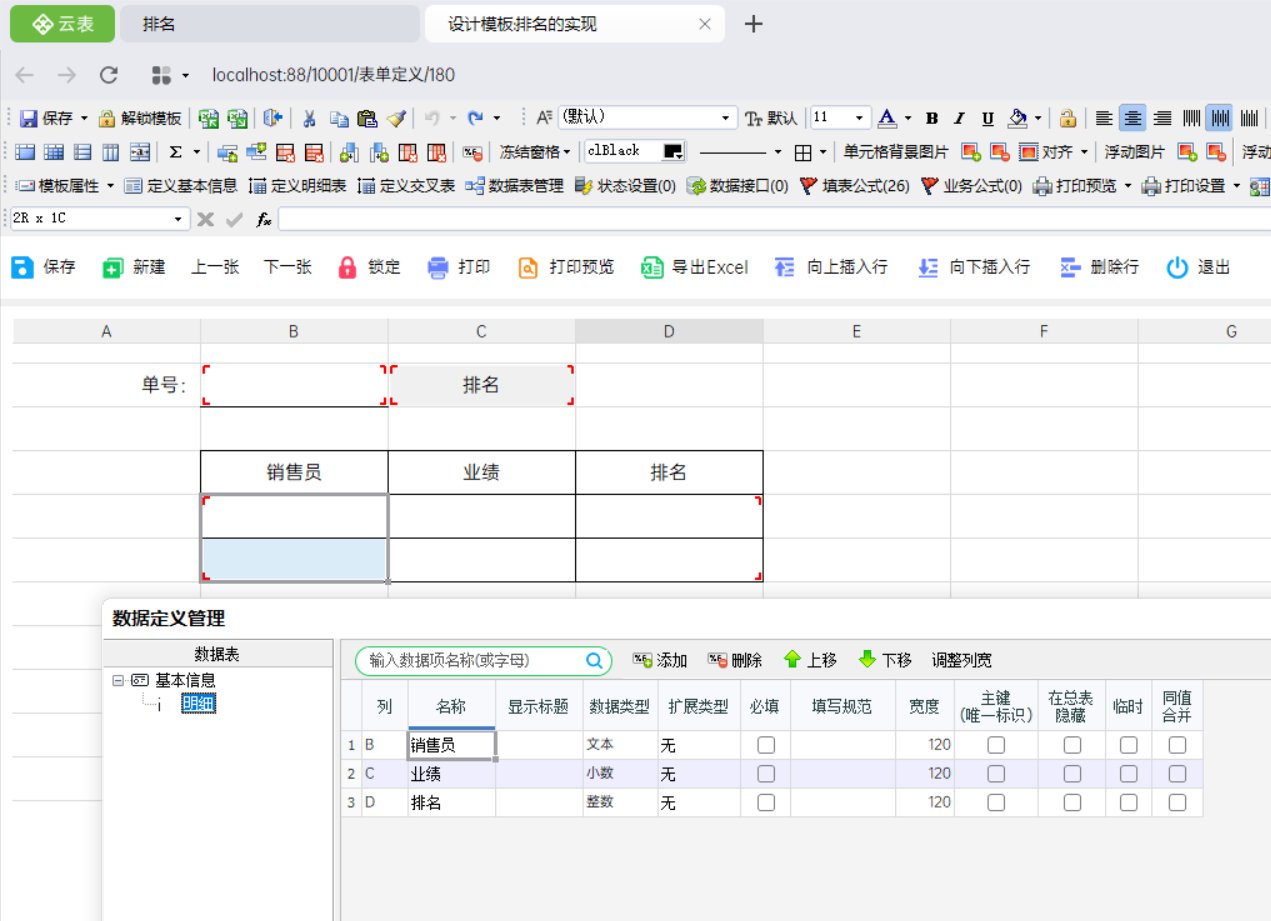Click the cell lock padlock icon
Screen dimensions: 1271x921
tap(1068, 118)
